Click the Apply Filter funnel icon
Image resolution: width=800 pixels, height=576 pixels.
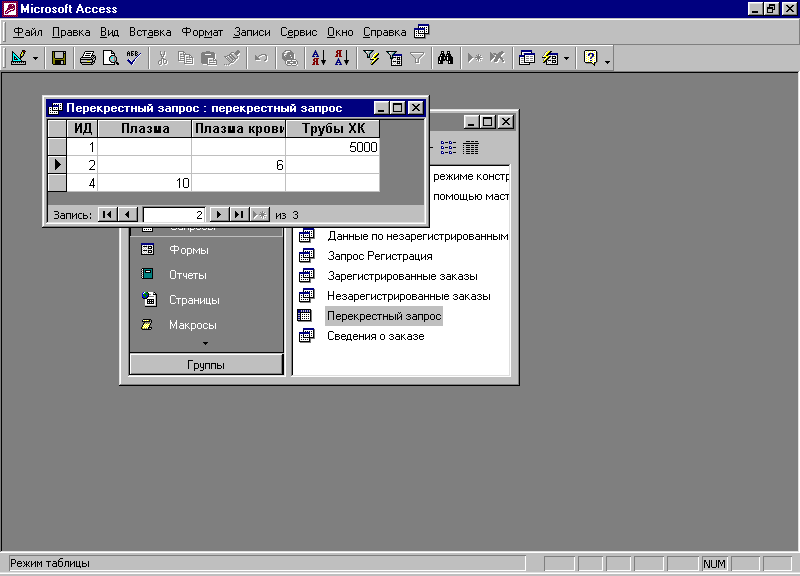tap(417, 58)
